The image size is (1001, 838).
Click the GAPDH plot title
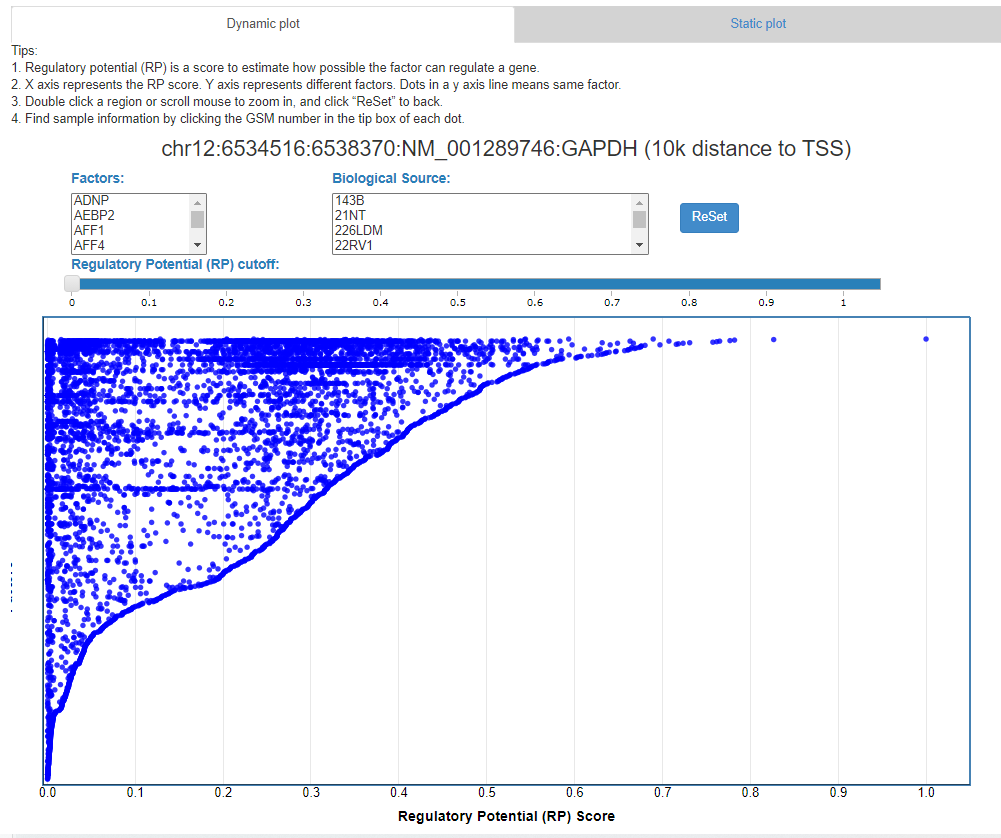pyautogui.click(x=506, y=149)
